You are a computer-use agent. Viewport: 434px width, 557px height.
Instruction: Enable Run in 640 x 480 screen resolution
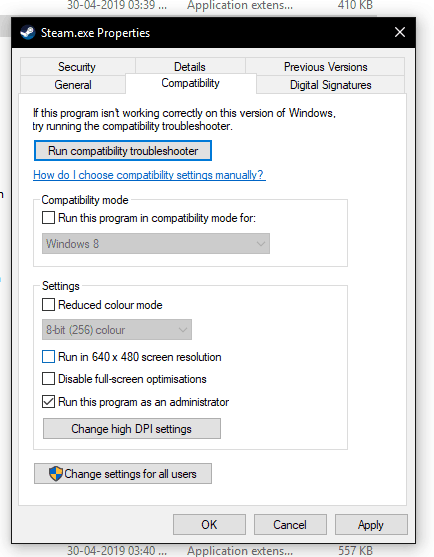pos(48,356)
